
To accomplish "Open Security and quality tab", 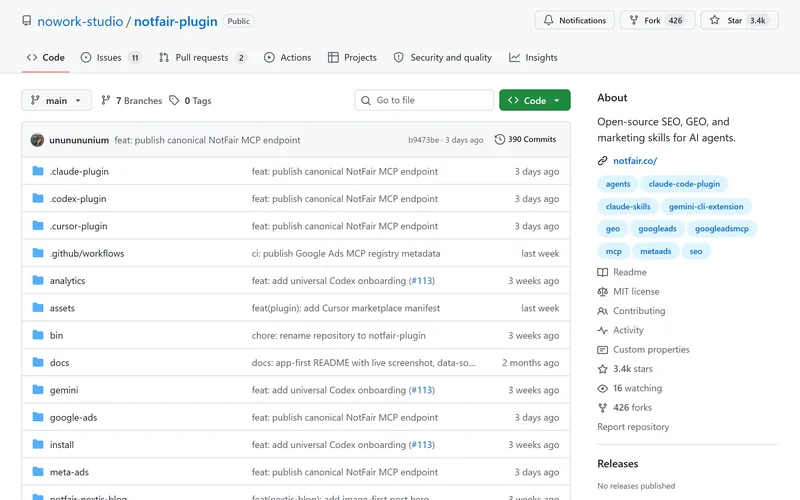I will point(443,58).
